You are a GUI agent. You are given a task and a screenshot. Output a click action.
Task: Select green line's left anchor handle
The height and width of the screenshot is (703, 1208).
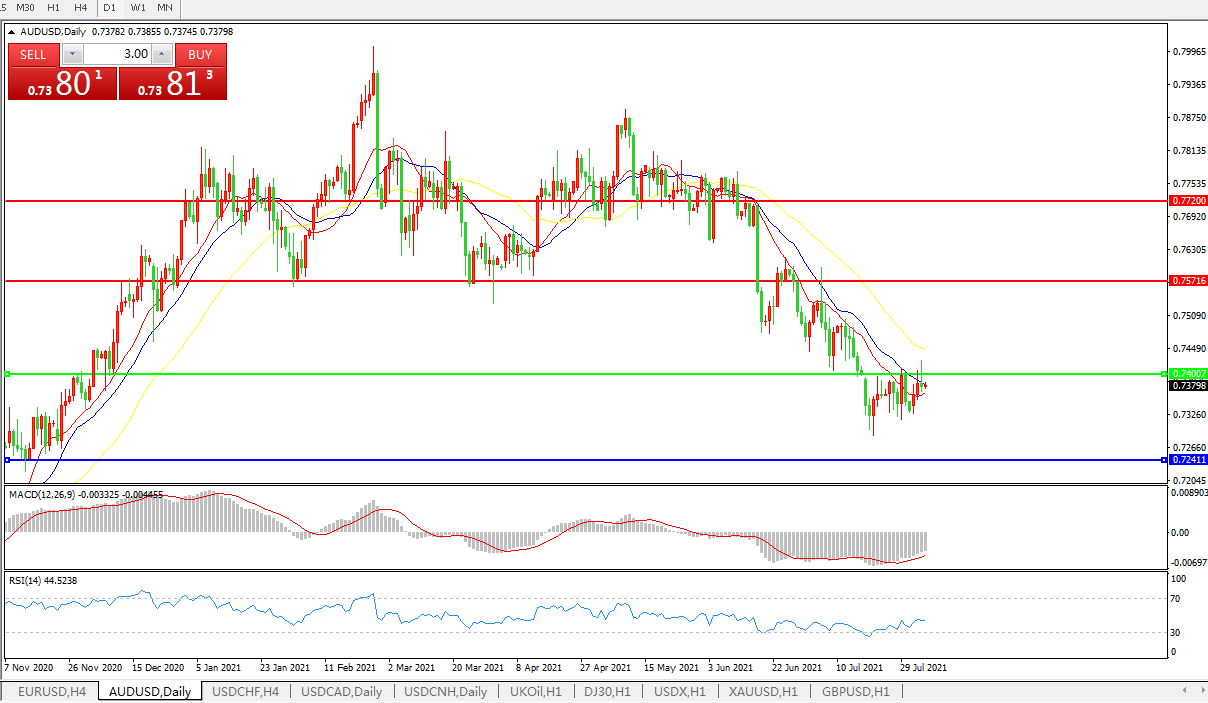7,374
